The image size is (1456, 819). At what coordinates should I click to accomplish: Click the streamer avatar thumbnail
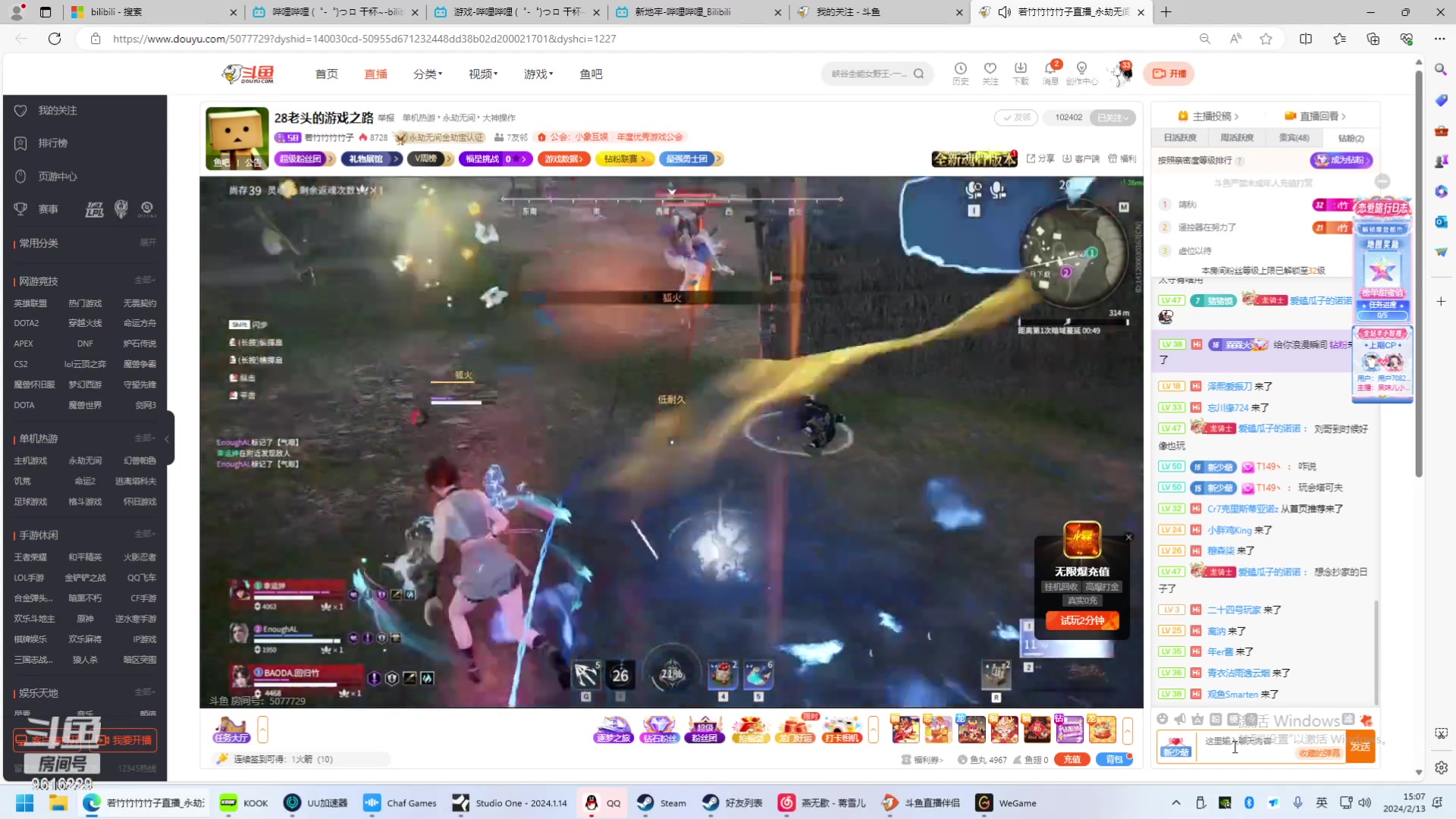(x=237, y=138)
